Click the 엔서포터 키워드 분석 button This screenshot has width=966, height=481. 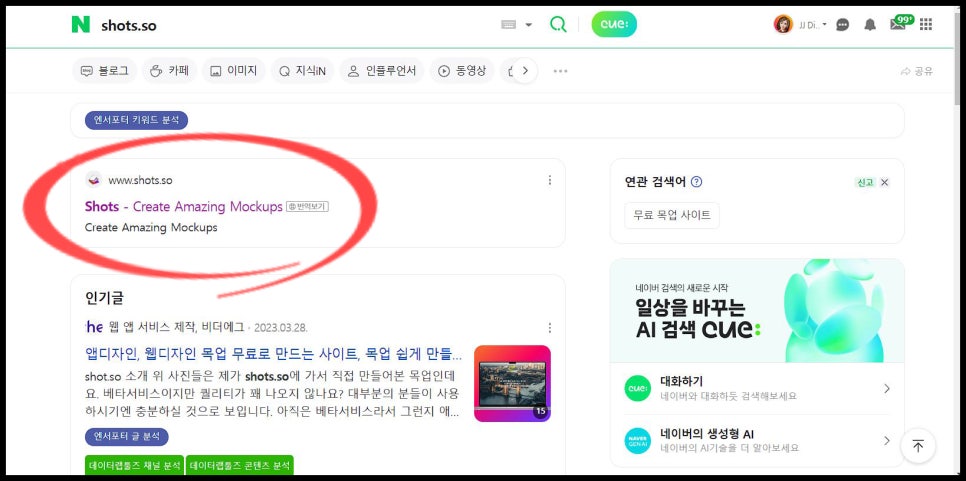pos(136,120)
